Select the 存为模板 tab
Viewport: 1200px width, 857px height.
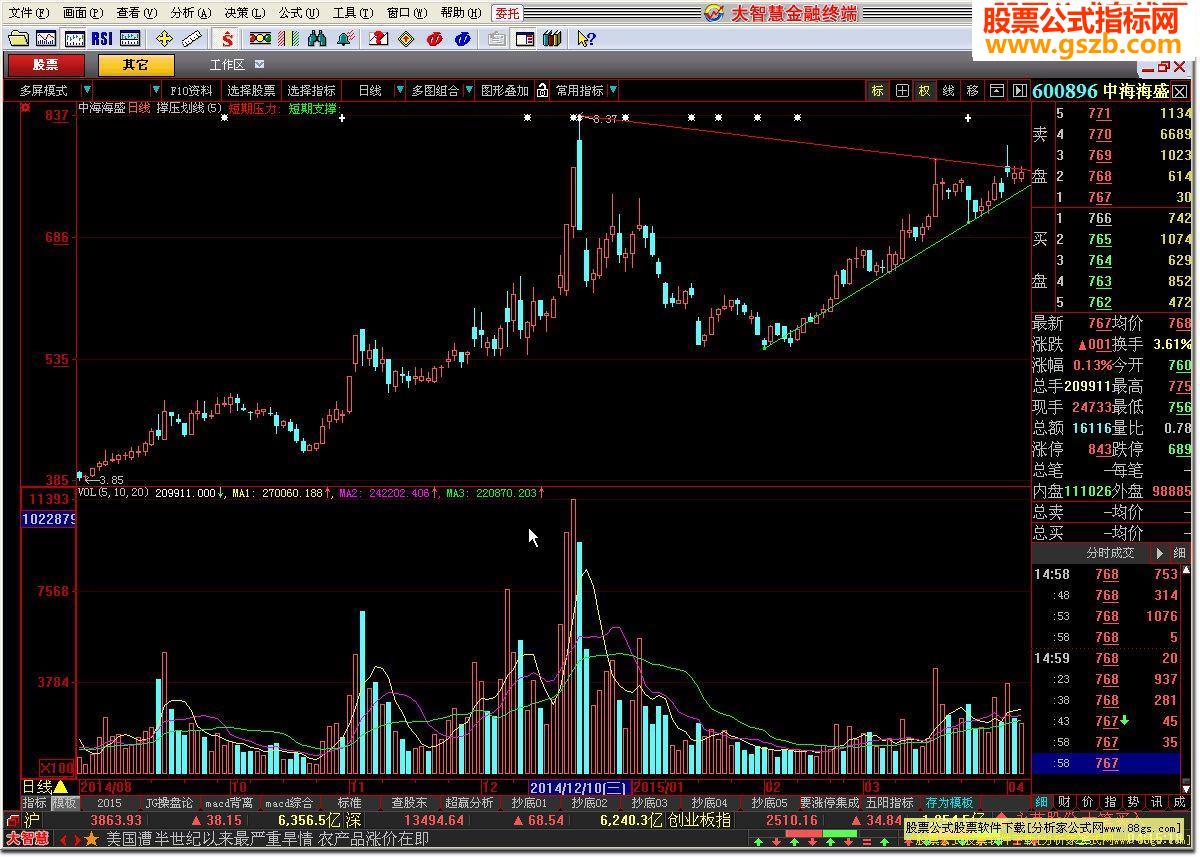[x=950, y=802]
